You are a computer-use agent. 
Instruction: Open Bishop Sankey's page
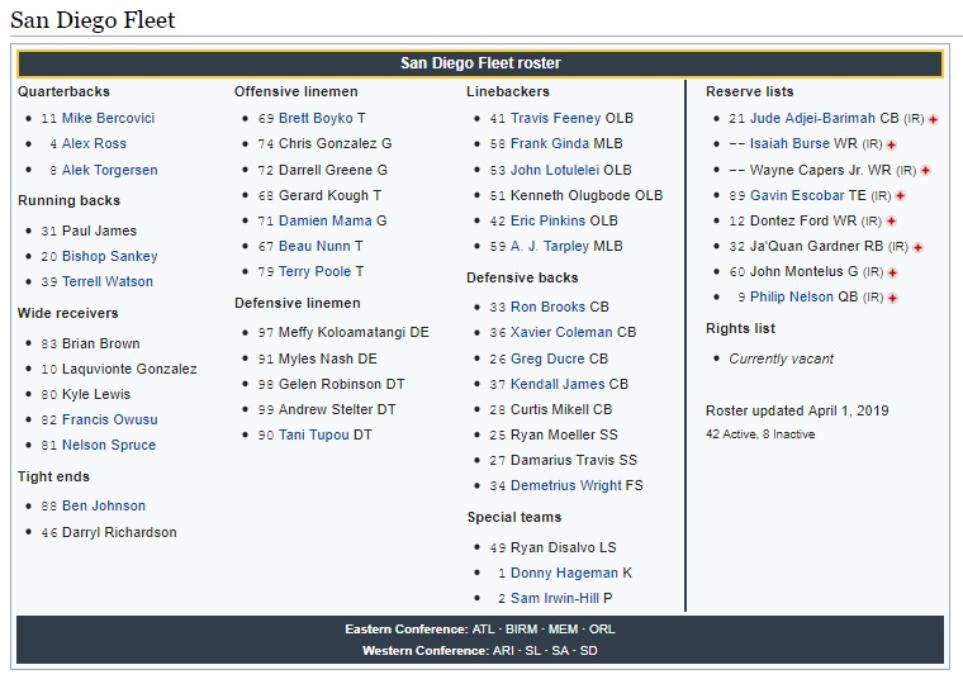point(109,256)
